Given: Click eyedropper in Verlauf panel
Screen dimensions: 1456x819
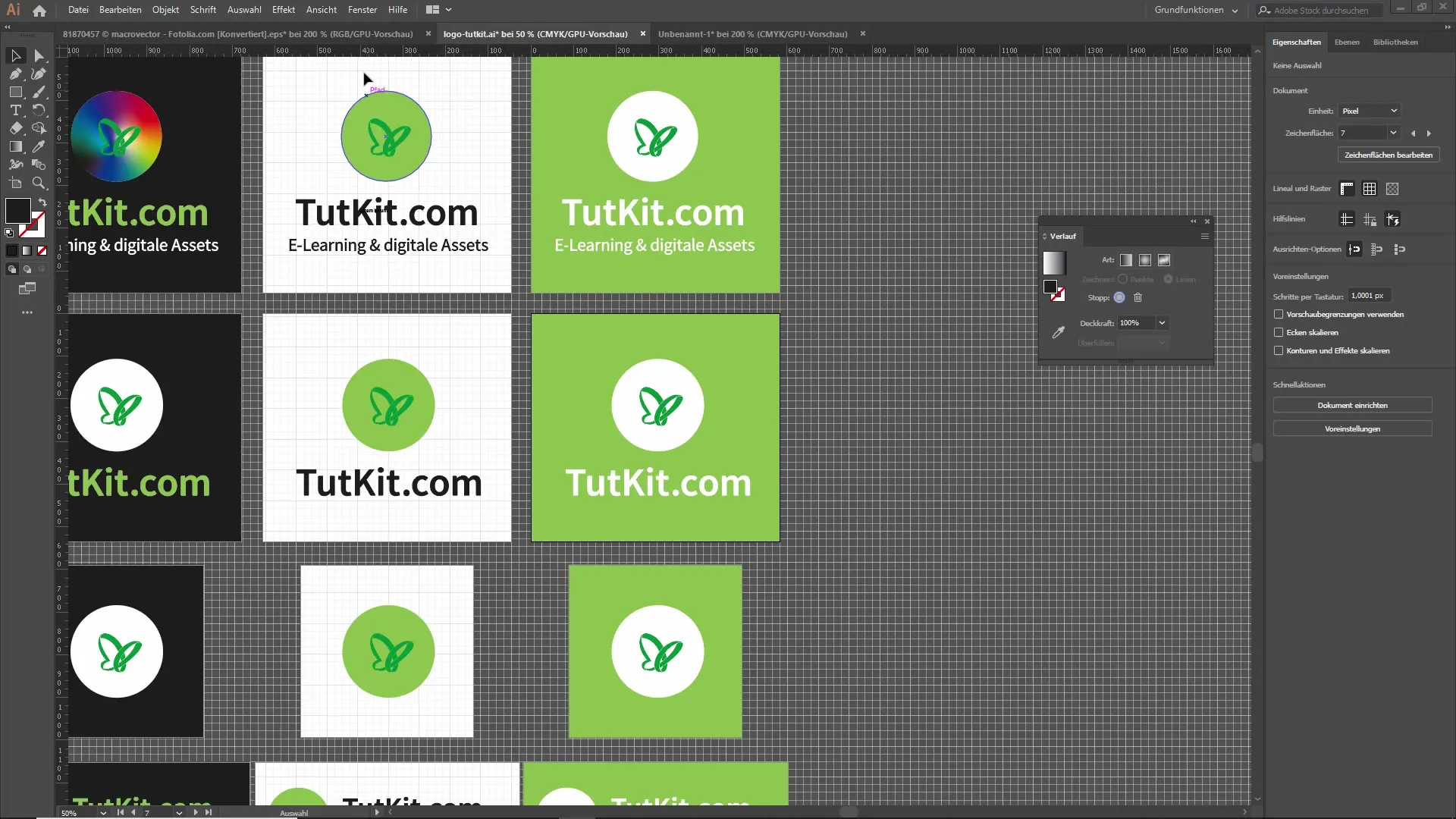Looking at the screenshot, I should (1059, 332).
